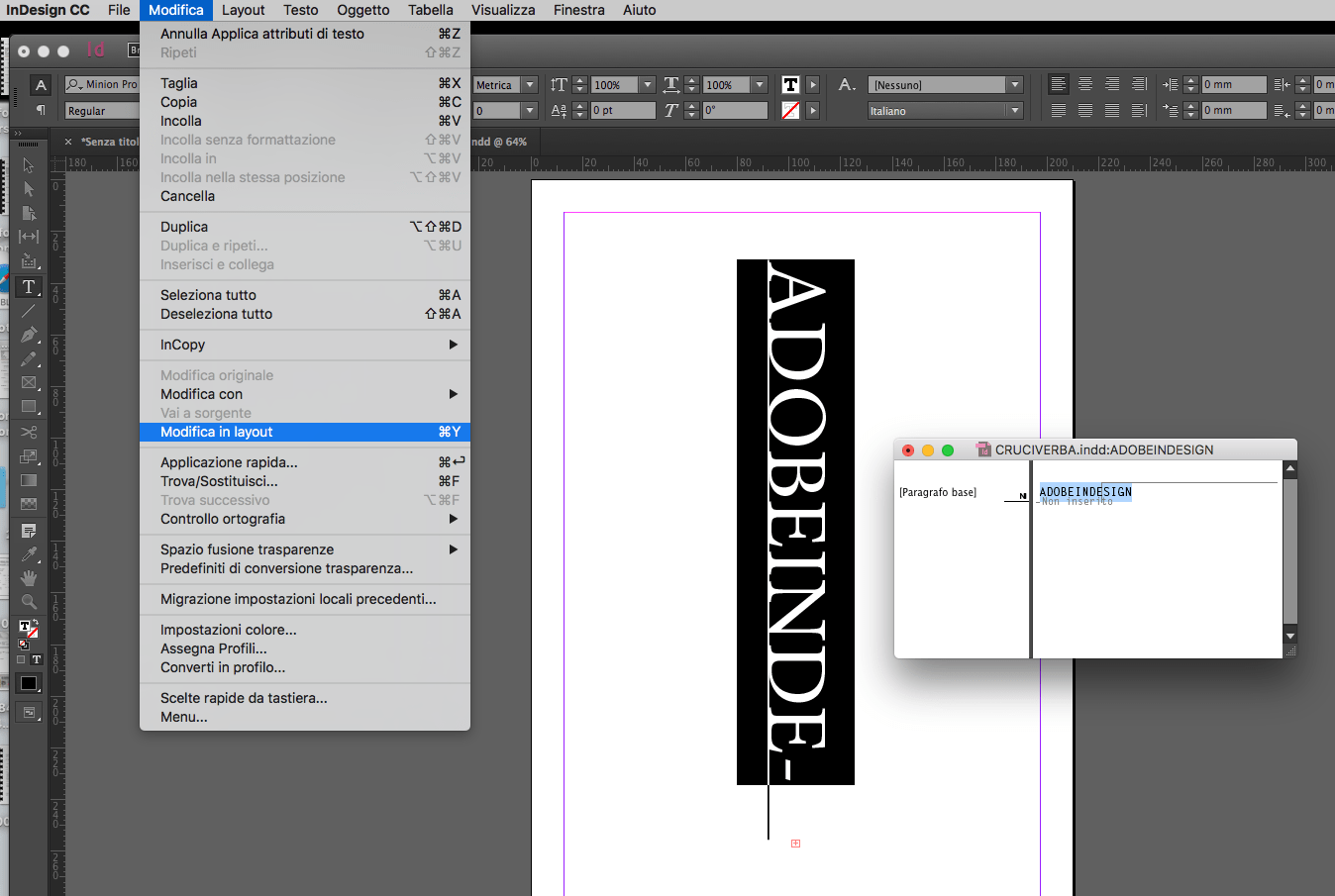
Task: Choose Applicazione rapida menu item
Action: pos(305,462)
